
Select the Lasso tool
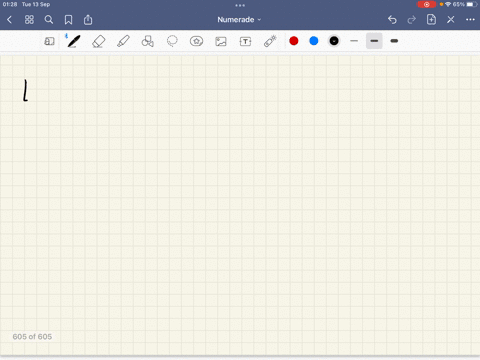coord(172,41)
